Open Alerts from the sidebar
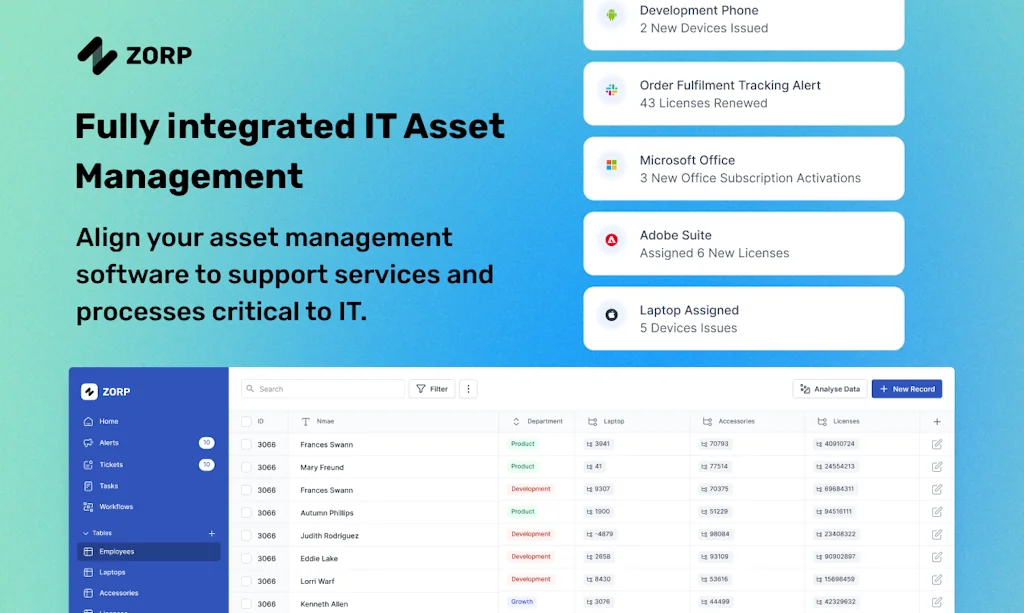The image size is (1024, 613). tap(108, 443)
